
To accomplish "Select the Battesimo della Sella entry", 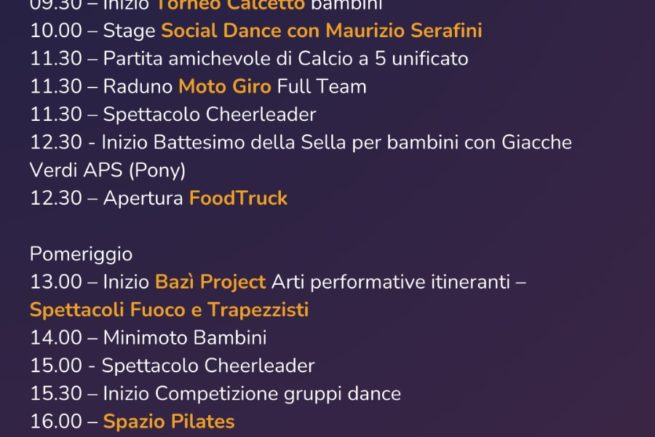I will click(300, 142).
